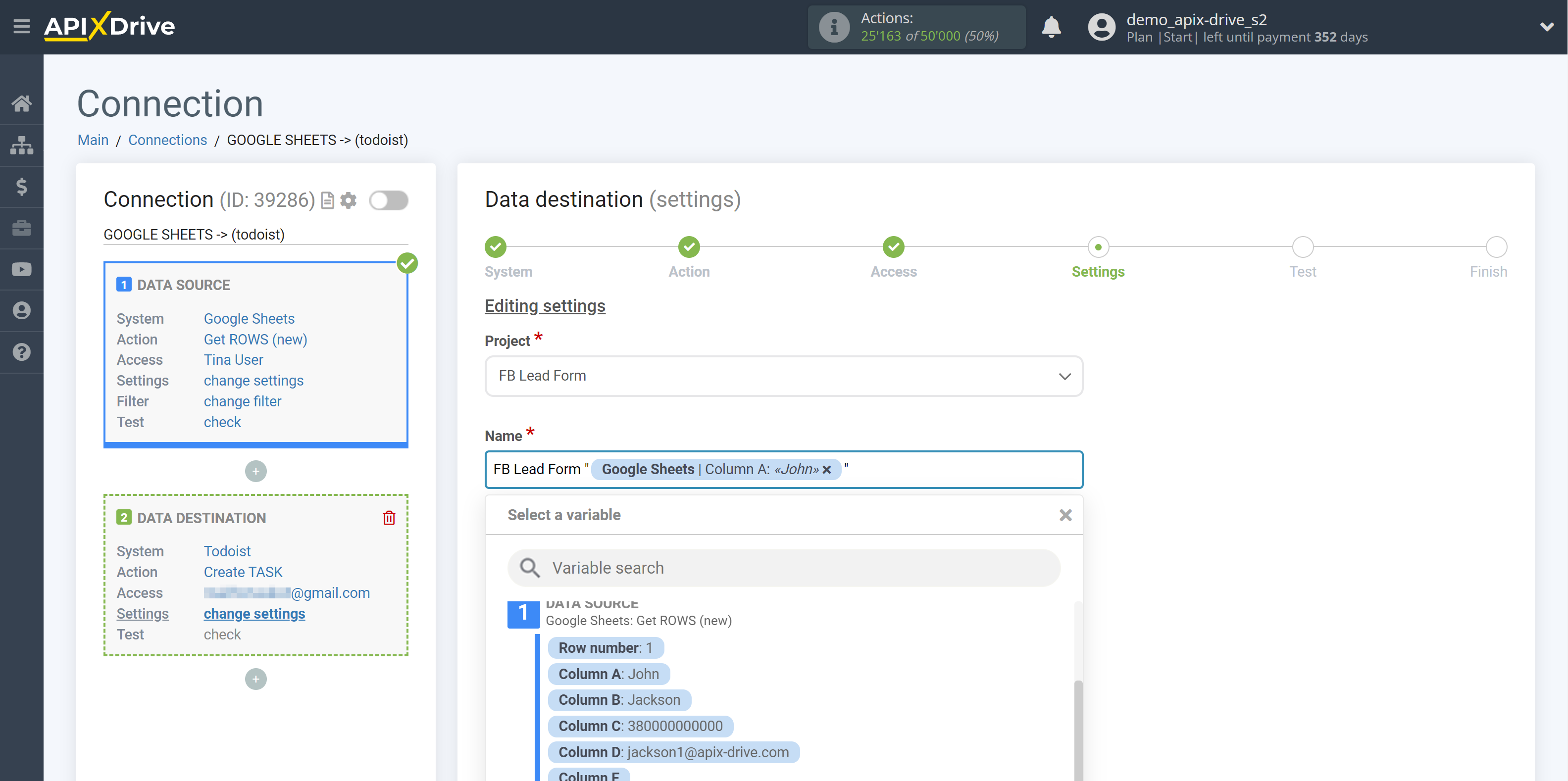
Task: Remove the Column A variable tag from Name
Action: 827,470
